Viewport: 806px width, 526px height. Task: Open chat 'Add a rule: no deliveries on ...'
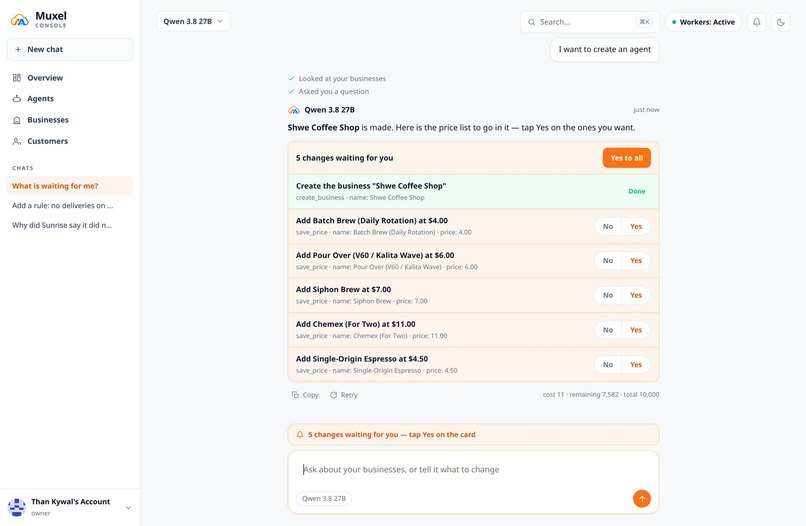point(70,205)
